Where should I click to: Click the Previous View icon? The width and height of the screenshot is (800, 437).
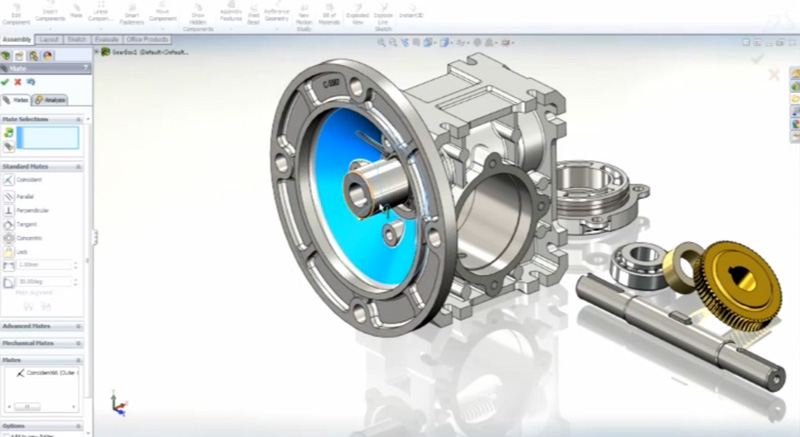click(405, 43)
